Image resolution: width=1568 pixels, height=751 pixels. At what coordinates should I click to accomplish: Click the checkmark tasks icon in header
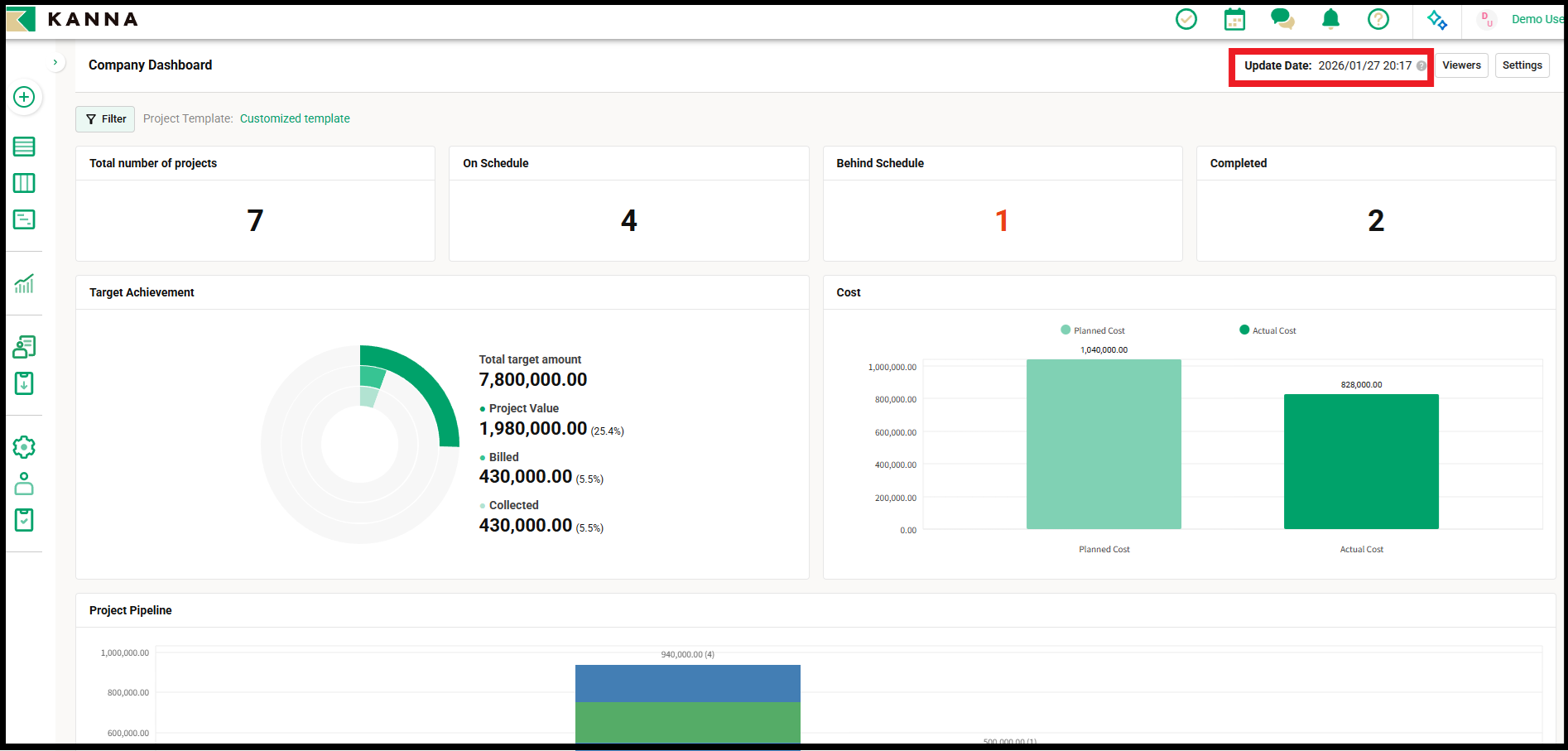pyautogui.click(x=1186, y=19)
